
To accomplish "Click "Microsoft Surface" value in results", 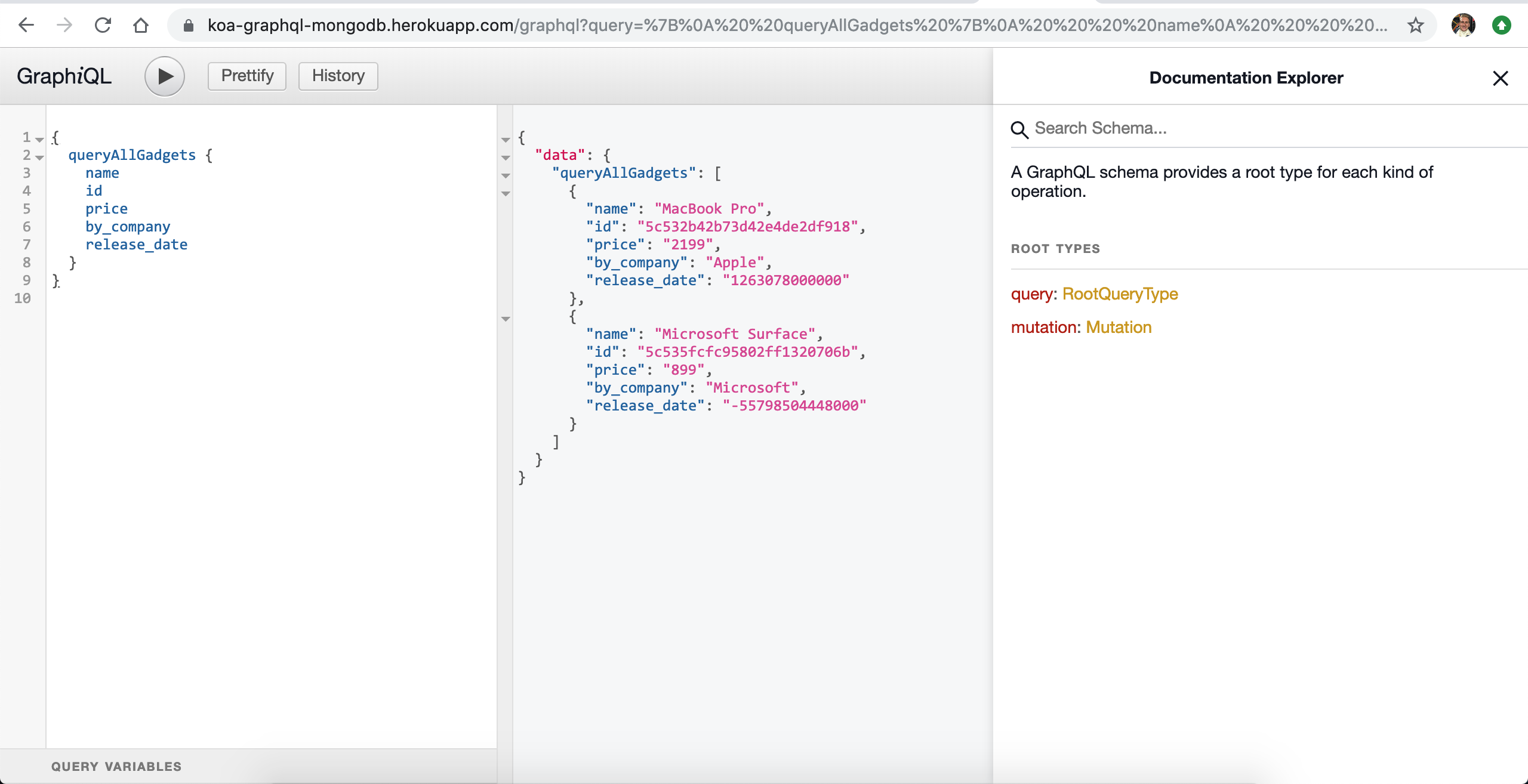I will 735,334.
